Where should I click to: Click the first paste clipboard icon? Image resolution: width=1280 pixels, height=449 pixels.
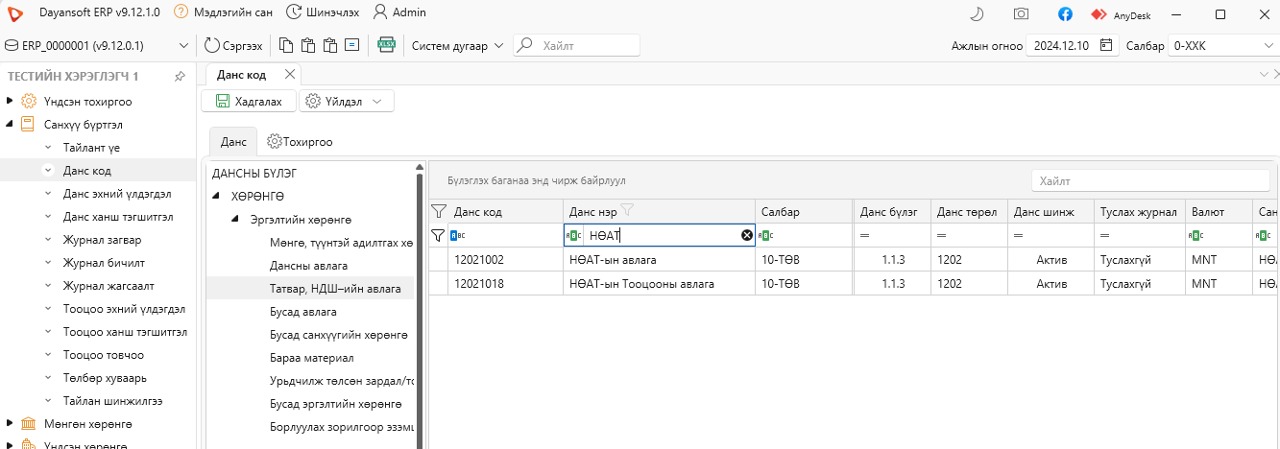click(x=308, y=45)
